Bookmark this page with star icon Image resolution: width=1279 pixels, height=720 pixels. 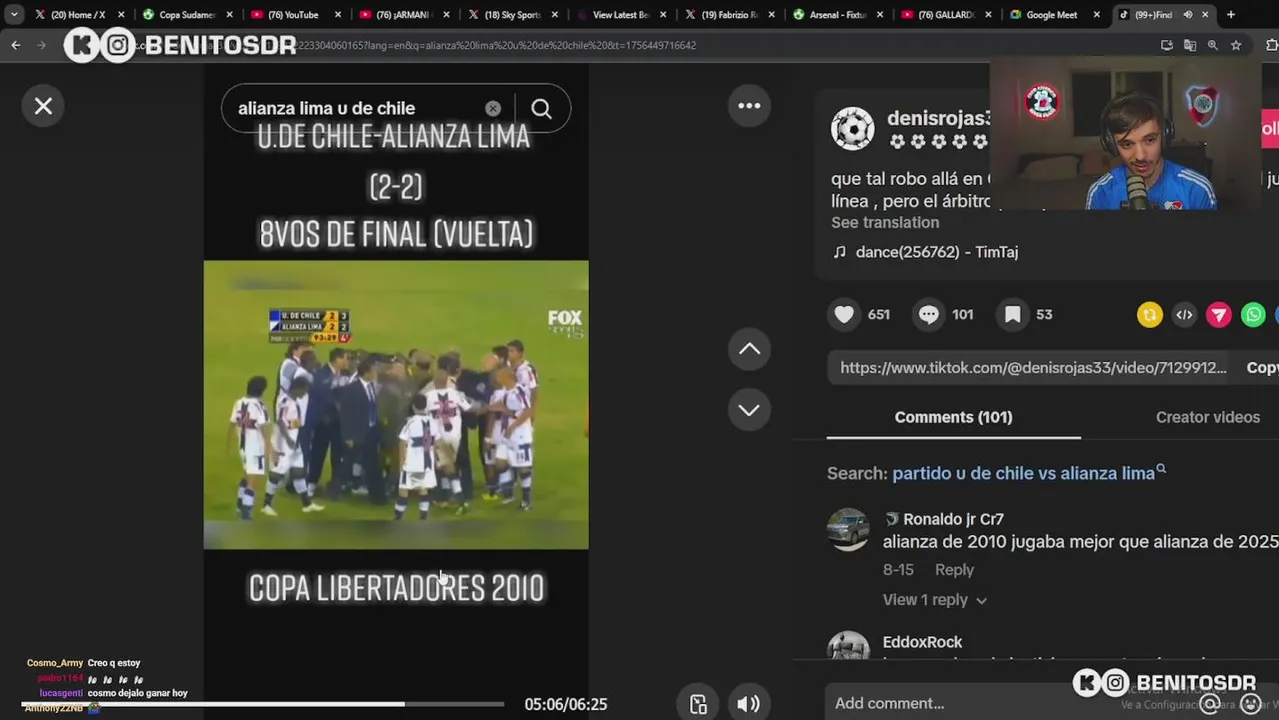tap(1236, 45)
